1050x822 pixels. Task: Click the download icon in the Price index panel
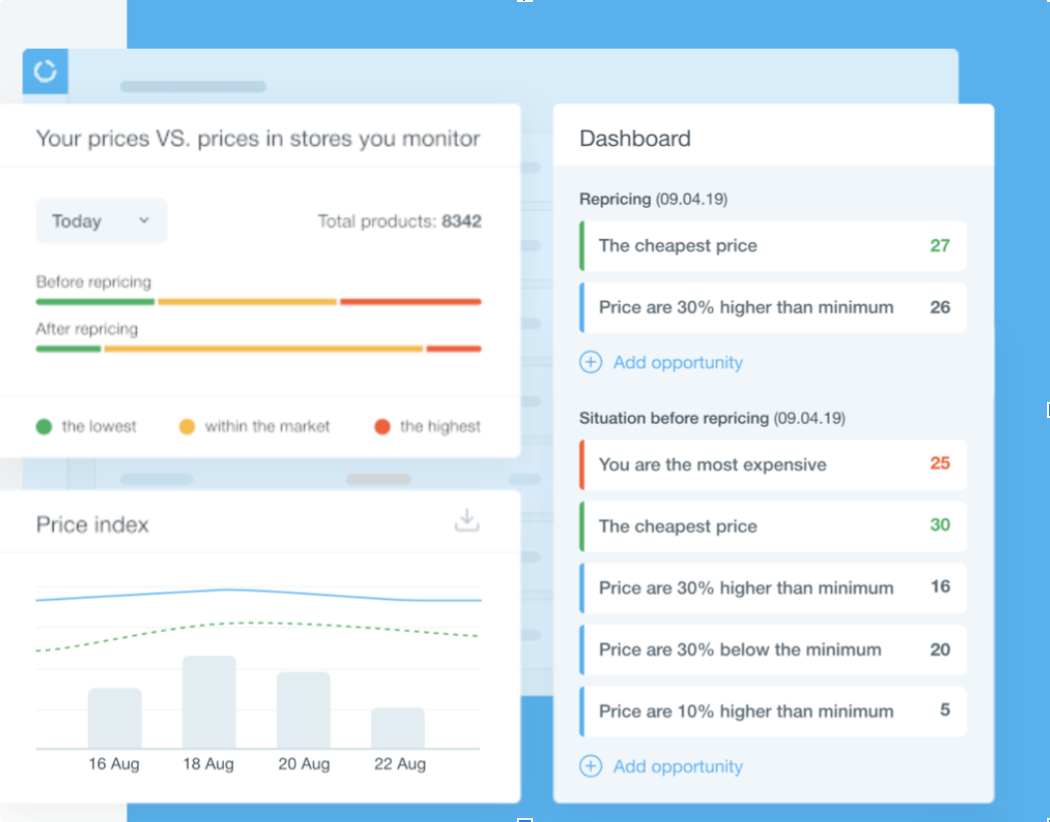coord(466,520)
